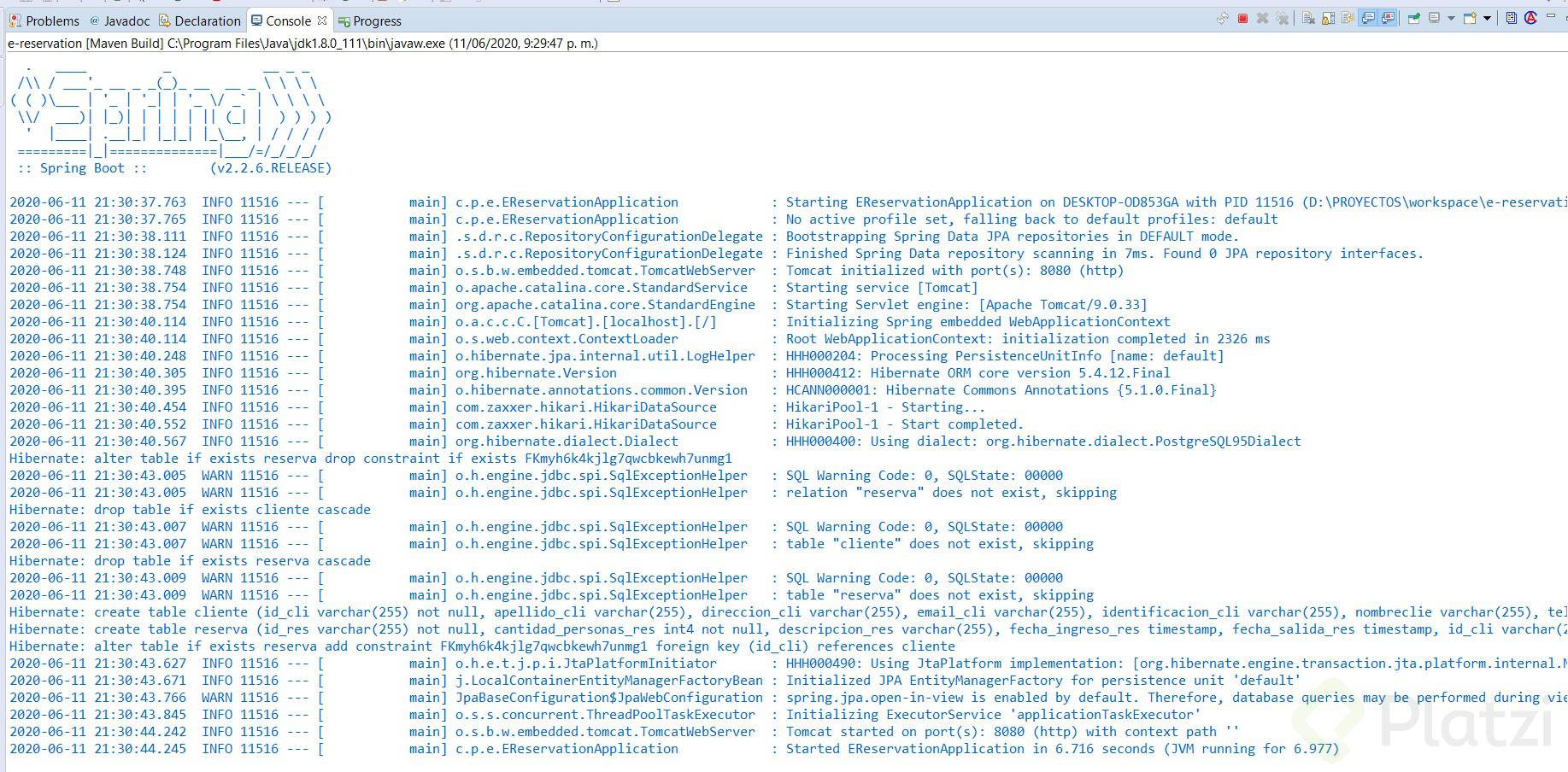
Task: Click 'HHH000204: Processing PersistenceUnitInfo' line
Action: point(617,356)
